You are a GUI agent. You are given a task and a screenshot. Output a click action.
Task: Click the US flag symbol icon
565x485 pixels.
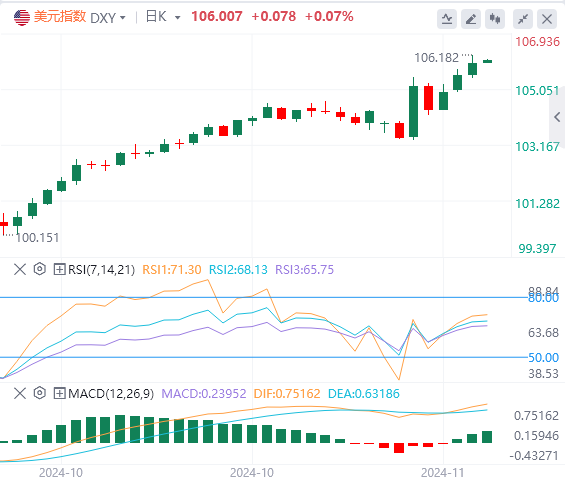[x=22, y=17]
